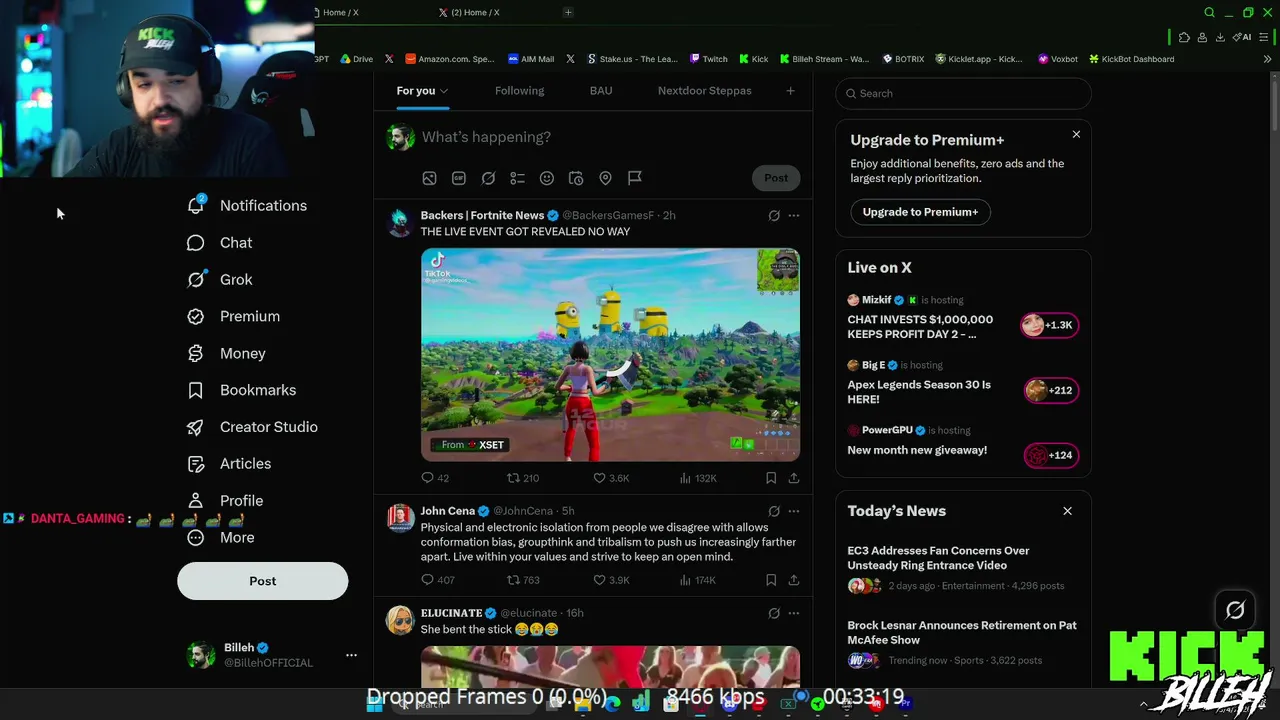
Task: Open more options on Backers Fortnite News post
Action: pyautogui.click(x=794, y=215)
